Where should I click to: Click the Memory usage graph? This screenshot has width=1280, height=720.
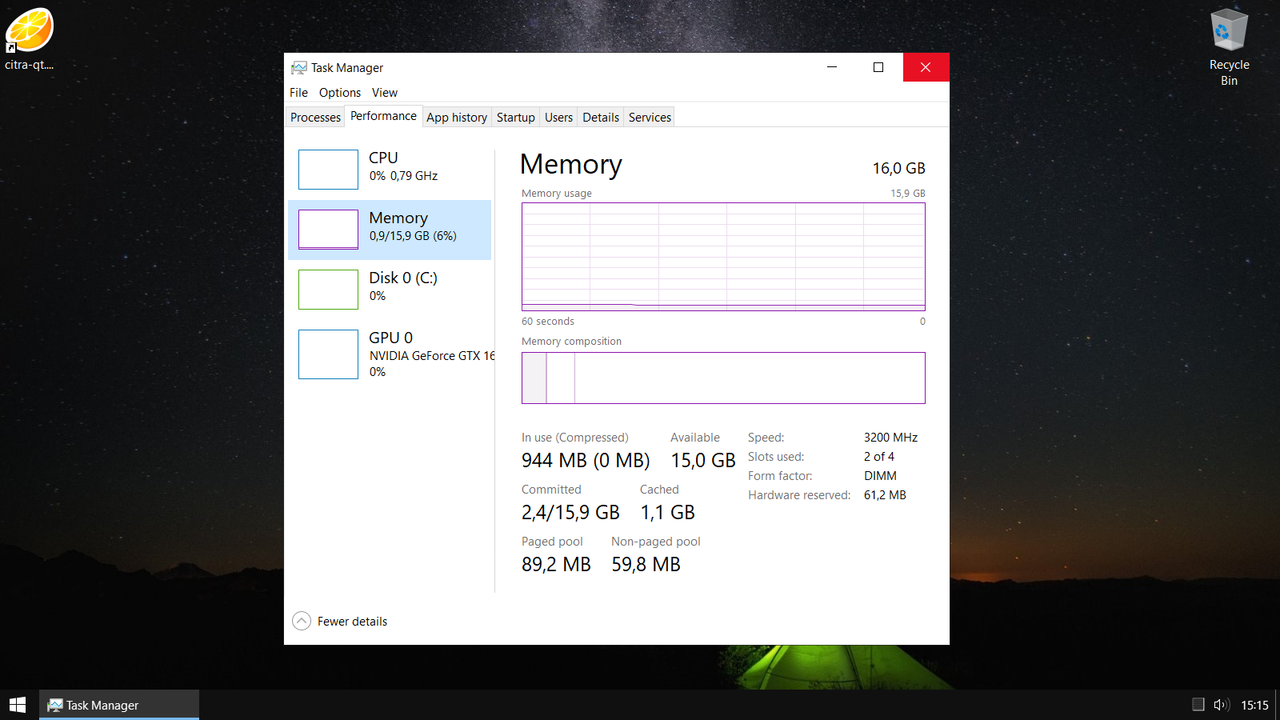click(x=722, y=255)
